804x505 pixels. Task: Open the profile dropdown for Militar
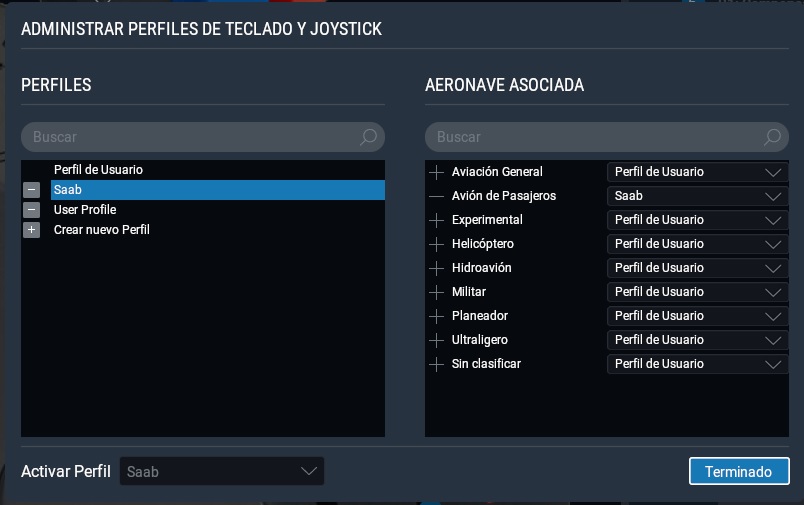[697, 292]
